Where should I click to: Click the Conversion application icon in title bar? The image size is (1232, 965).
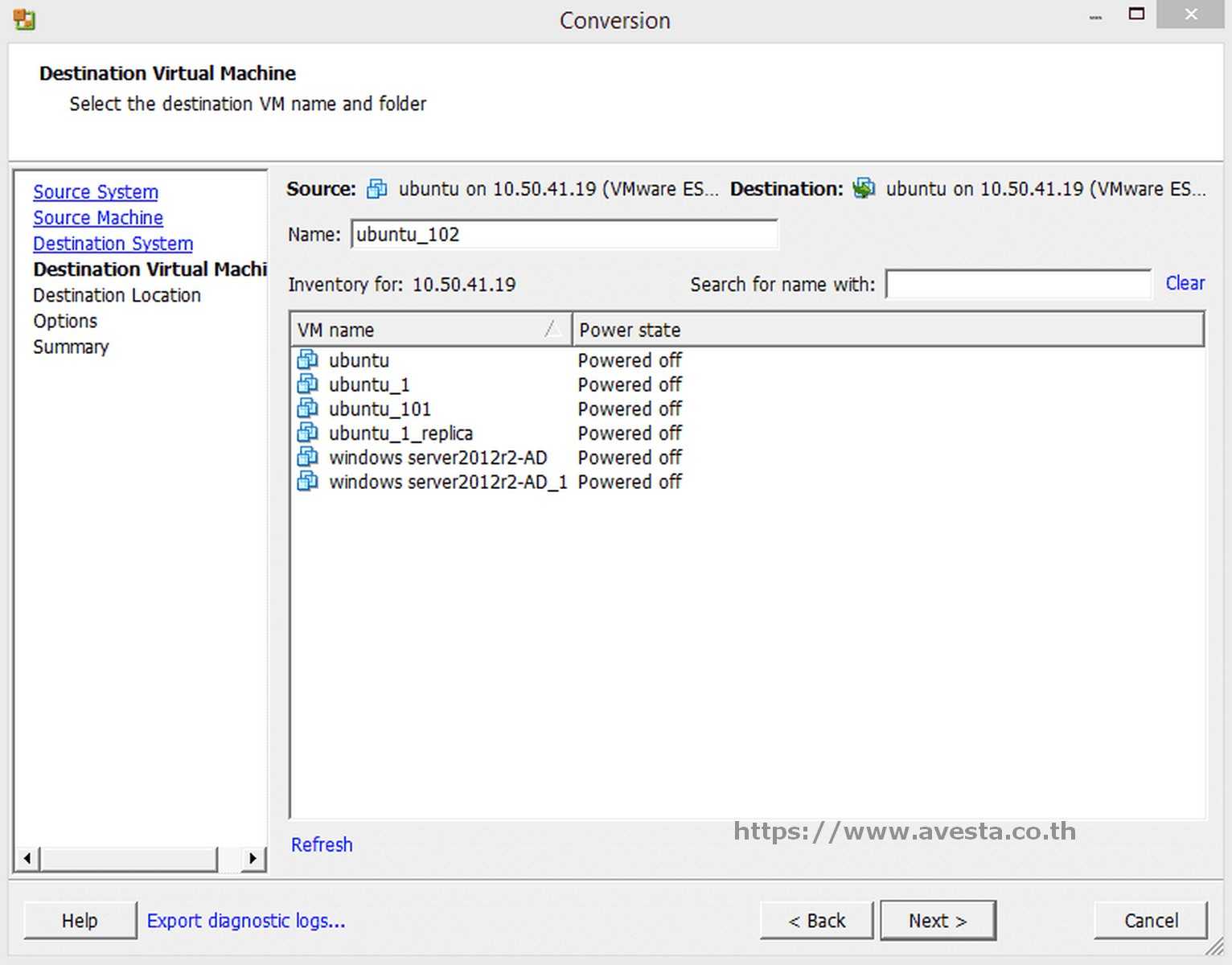tap(23, 19)
